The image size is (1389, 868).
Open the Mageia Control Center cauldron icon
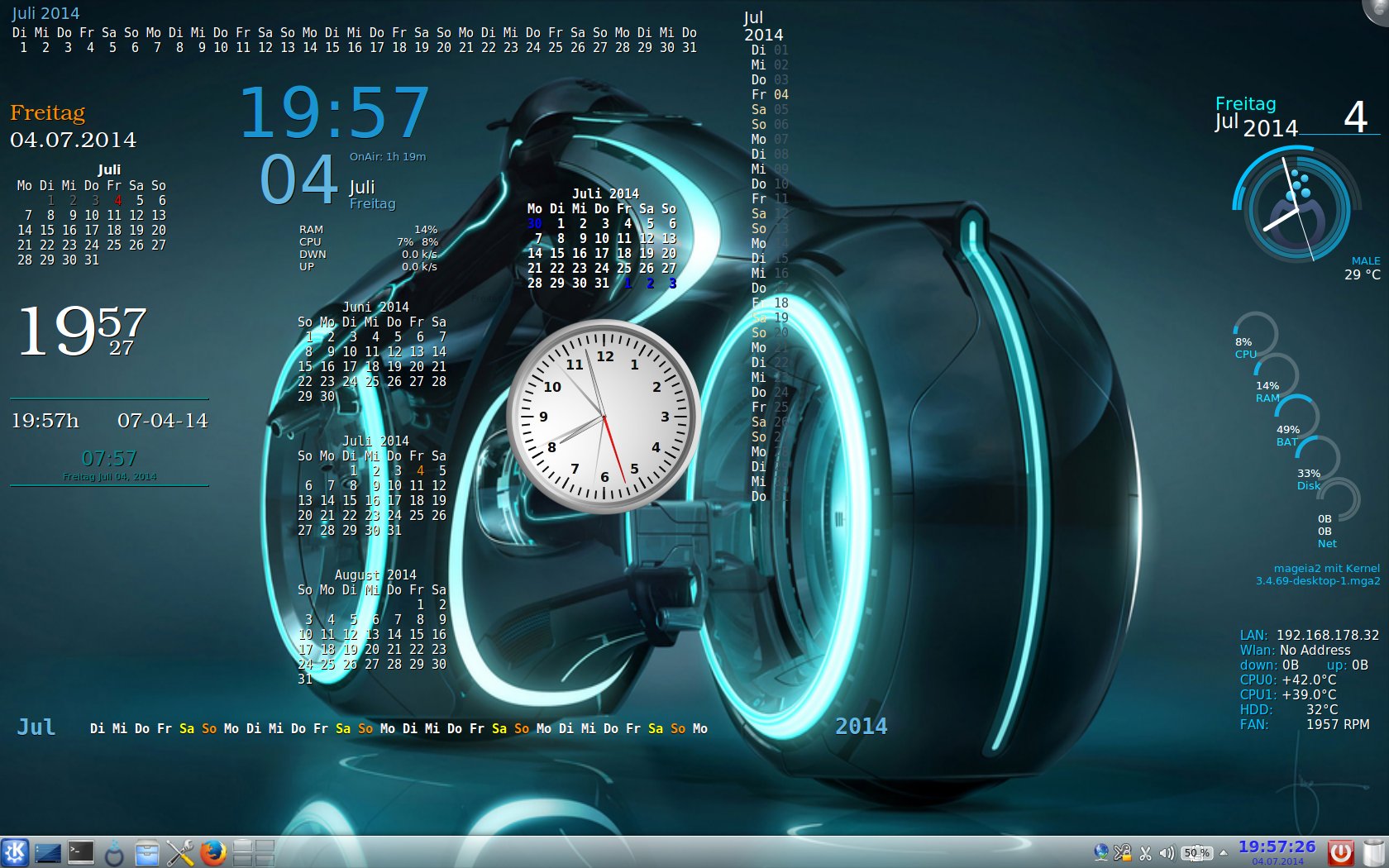coord(114,853)
